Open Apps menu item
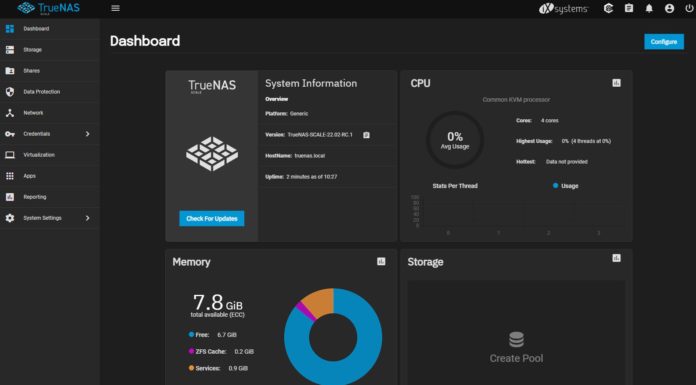696x385 pixels. click(x=49, y=176)
